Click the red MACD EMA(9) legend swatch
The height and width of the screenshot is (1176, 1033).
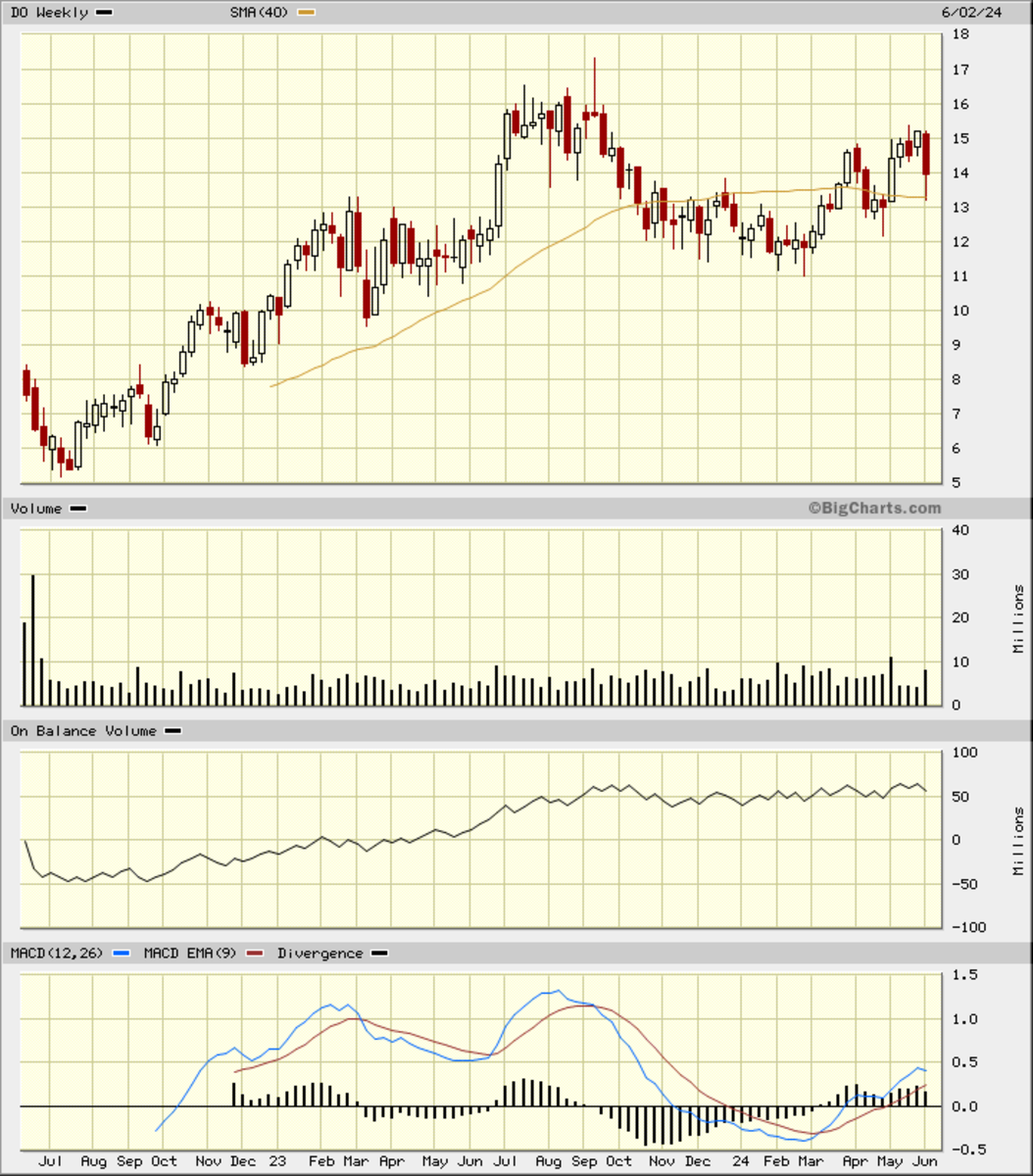pyautogui.click(x=255, y=953)
